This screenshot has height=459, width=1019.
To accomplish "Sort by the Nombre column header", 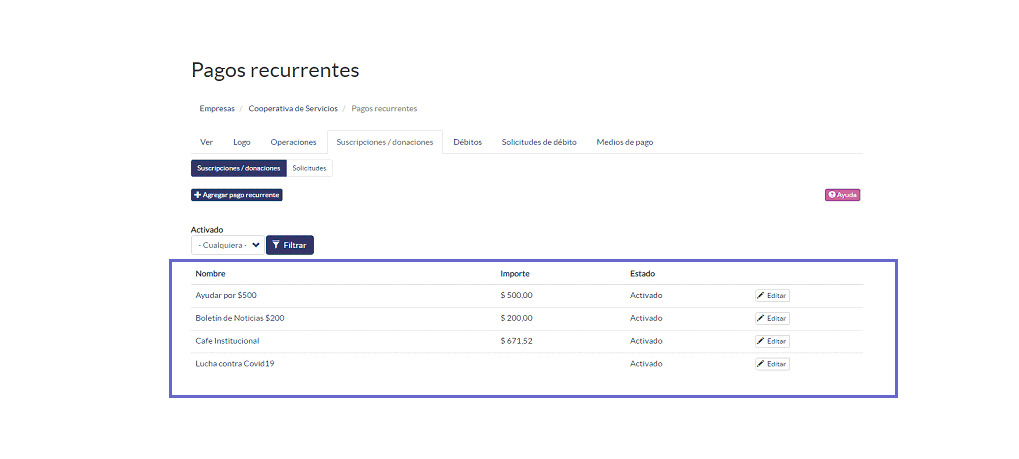I will (x=211, y=274).
